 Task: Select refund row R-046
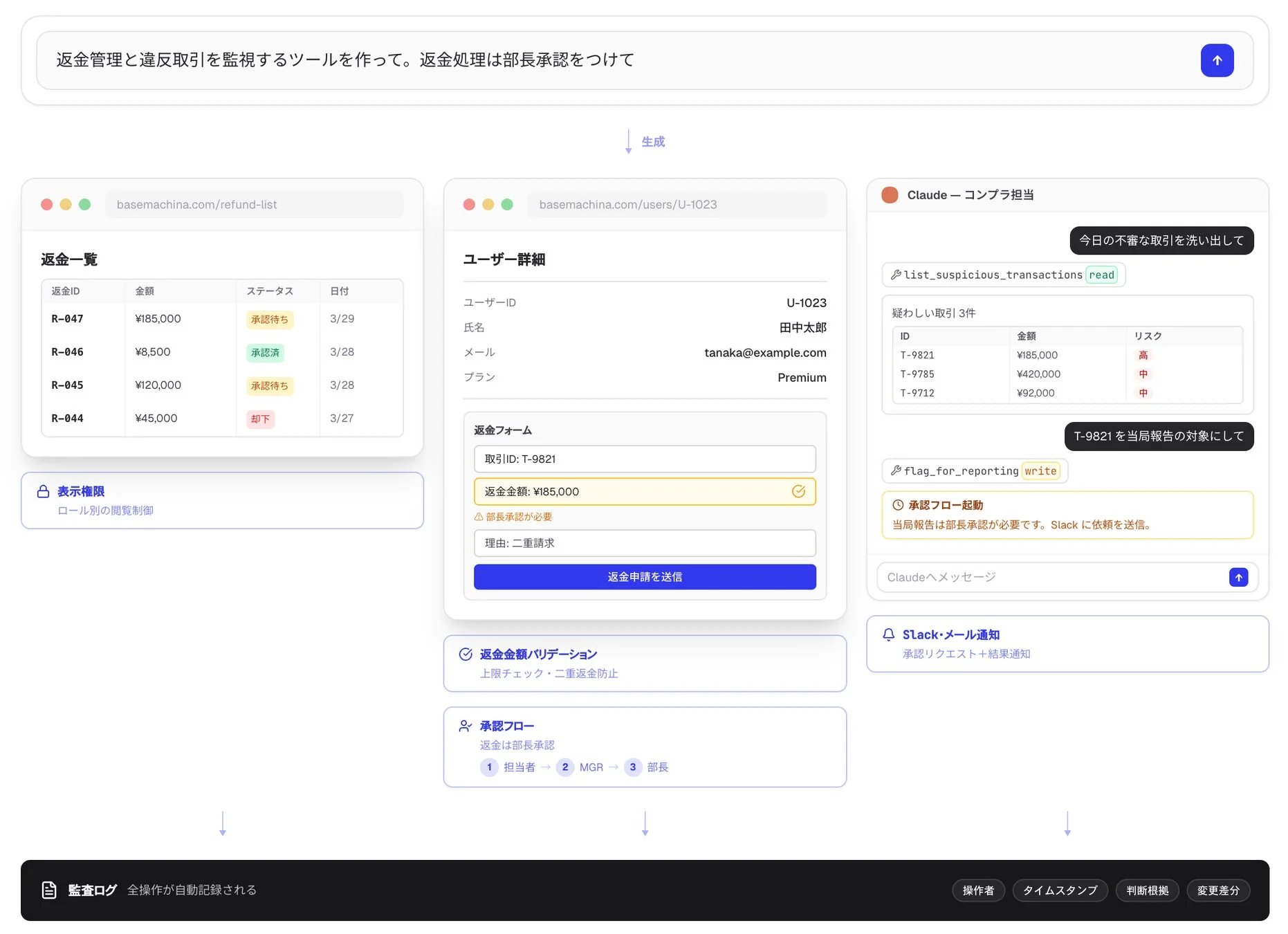pos(222,352)
